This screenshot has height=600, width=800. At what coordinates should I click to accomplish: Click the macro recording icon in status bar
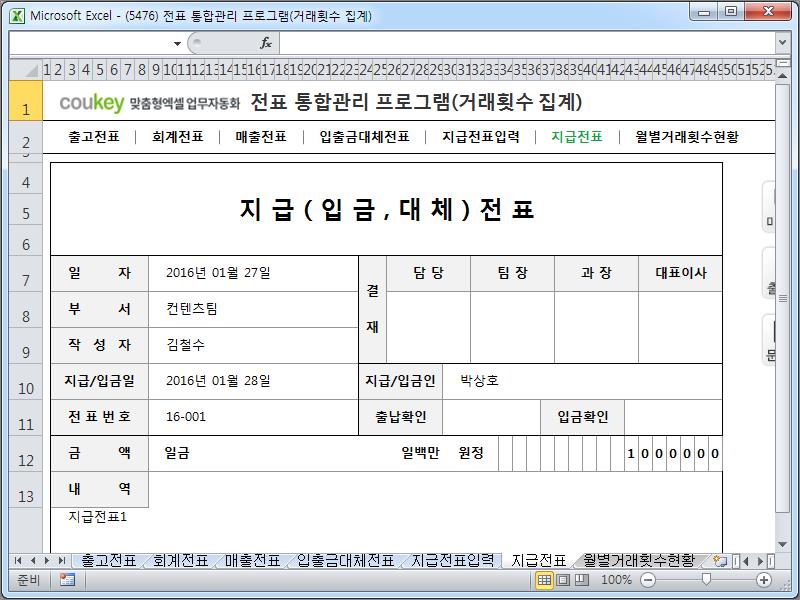(67, 580)
